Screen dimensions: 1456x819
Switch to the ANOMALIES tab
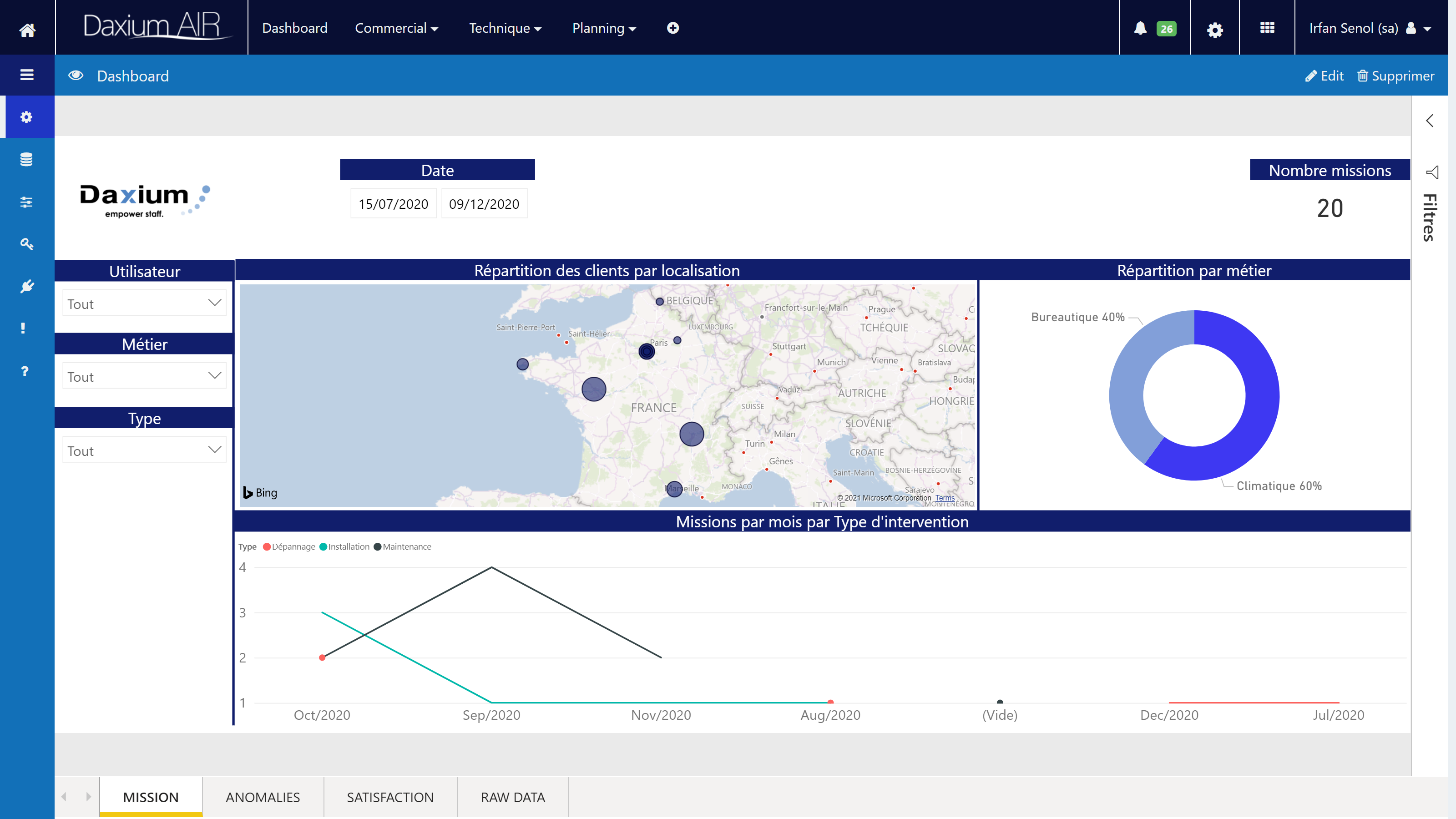262,797
